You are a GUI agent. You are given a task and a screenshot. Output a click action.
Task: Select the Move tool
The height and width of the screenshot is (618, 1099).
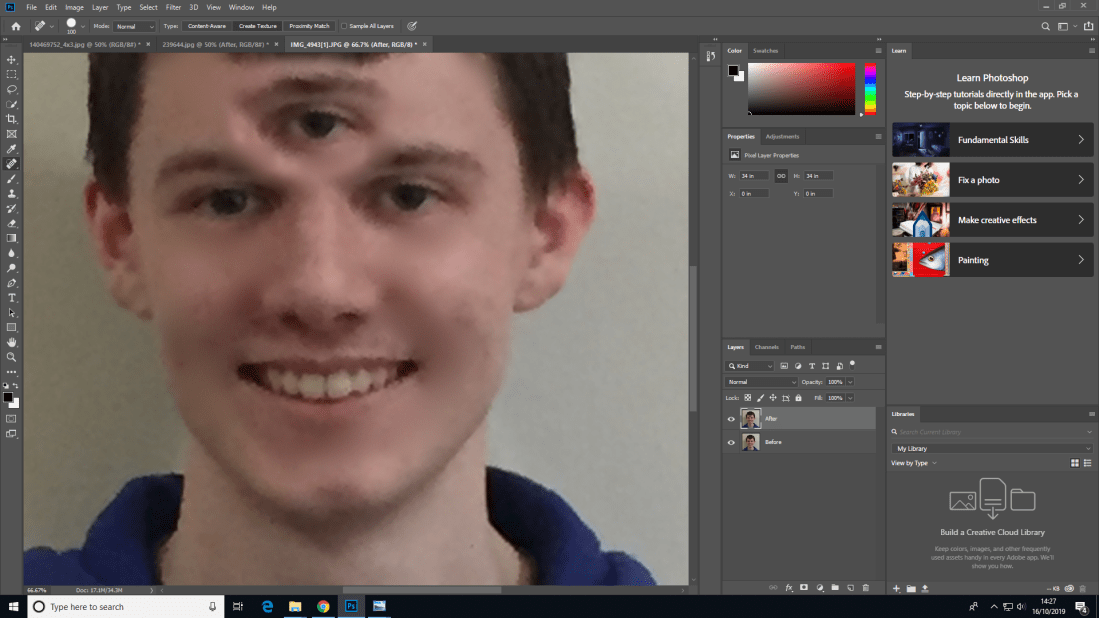12,60
